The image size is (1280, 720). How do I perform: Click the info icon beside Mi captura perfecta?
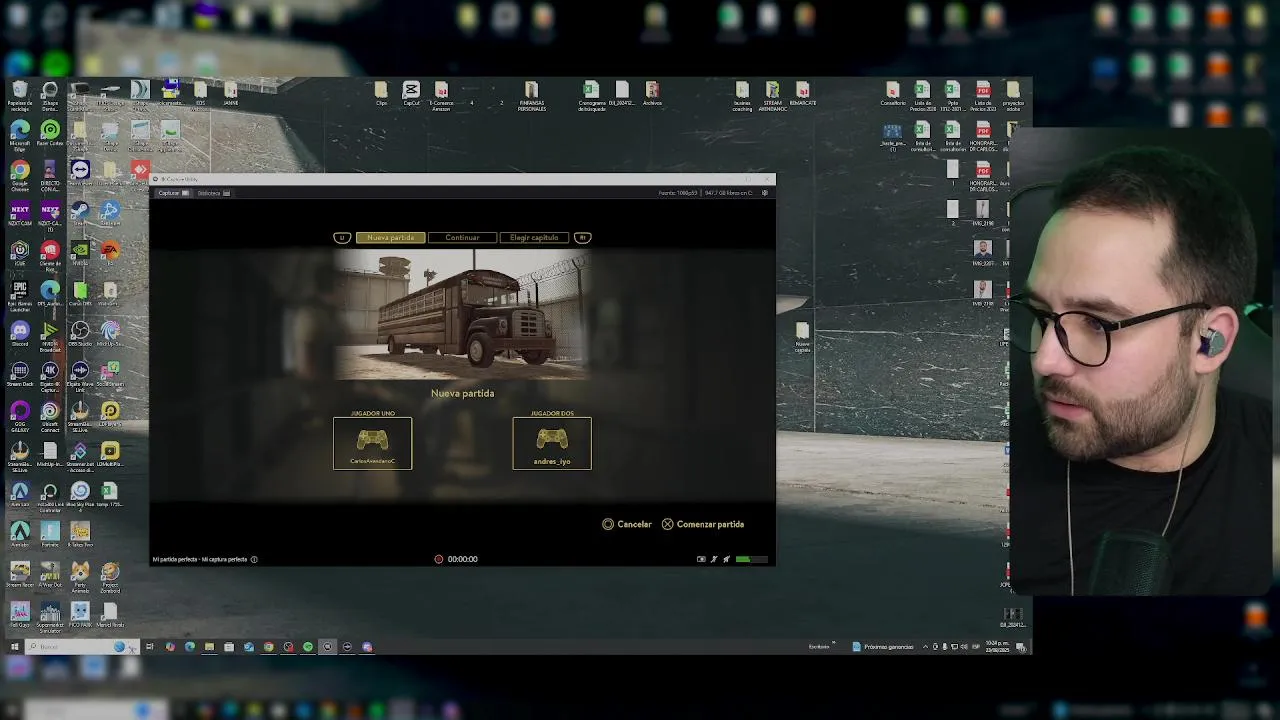pos(254,560)
